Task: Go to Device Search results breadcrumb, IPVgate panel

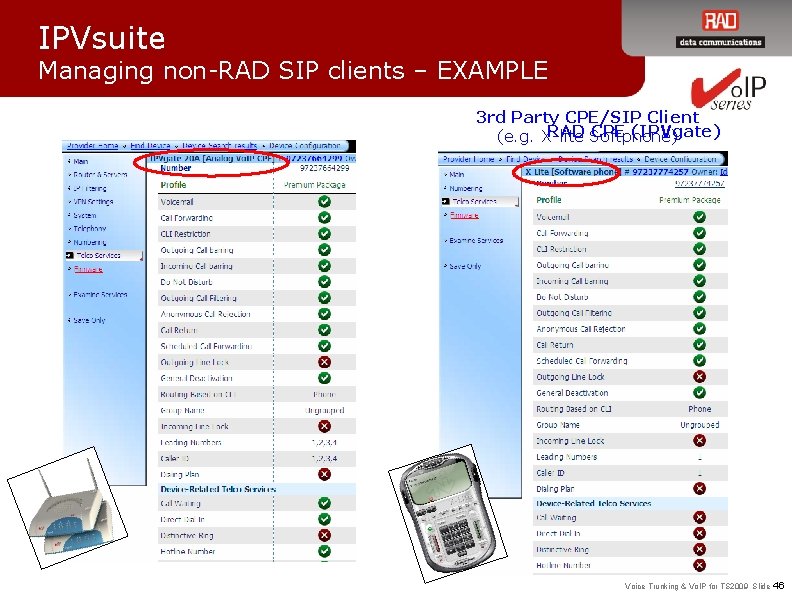Action: 220,145
